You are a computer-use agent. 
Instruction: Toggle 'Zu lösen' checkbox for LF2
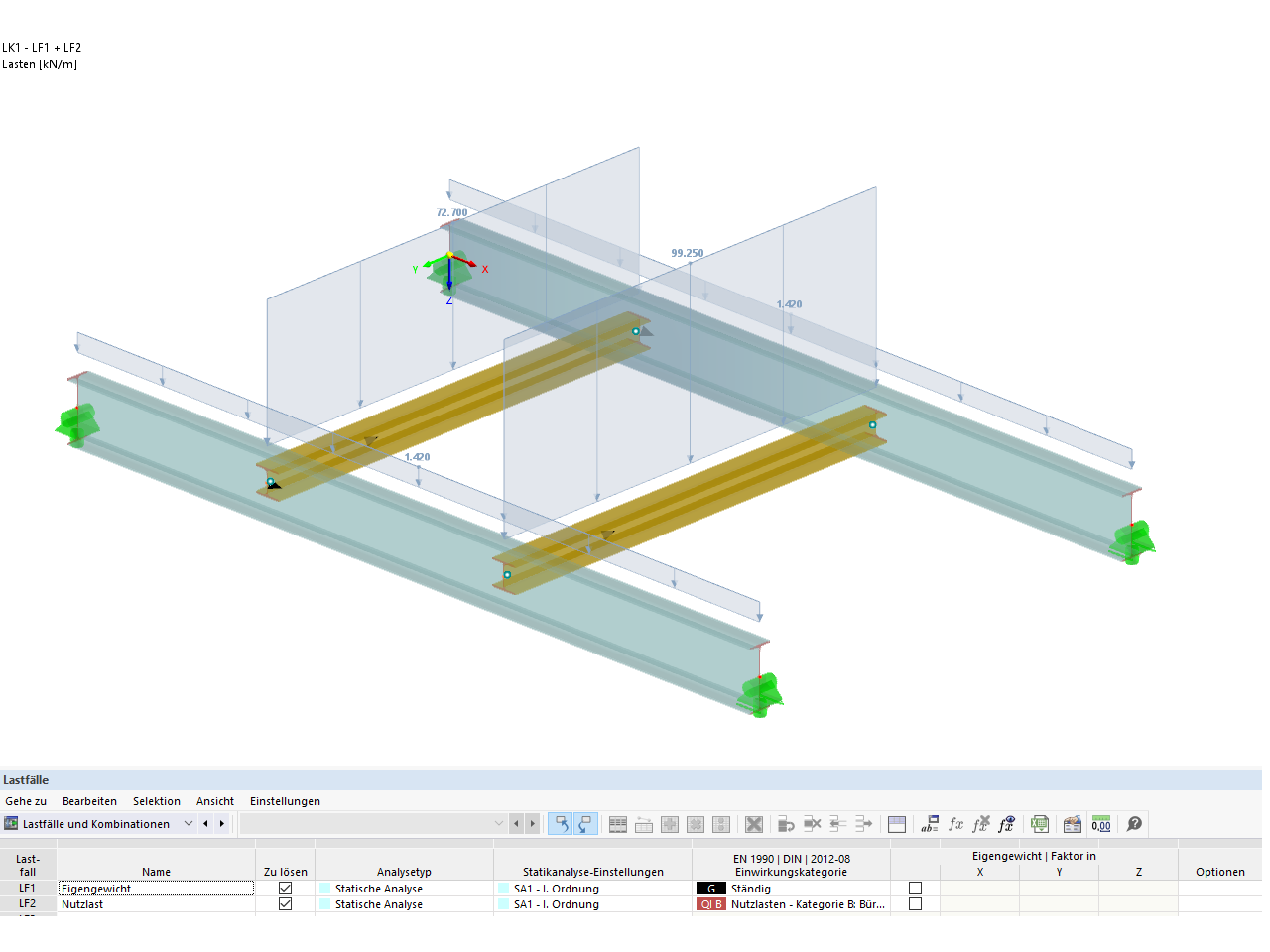coord(286,904)
